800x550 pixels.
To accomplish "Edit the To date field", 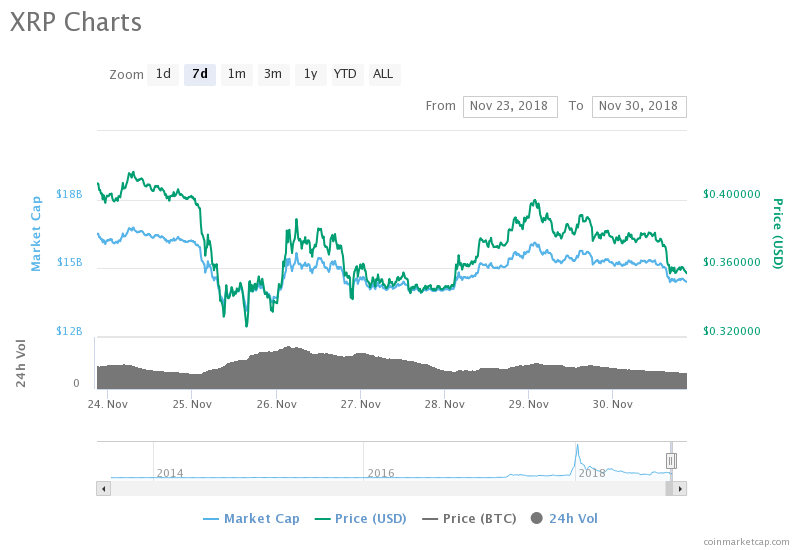I will 639,107.
